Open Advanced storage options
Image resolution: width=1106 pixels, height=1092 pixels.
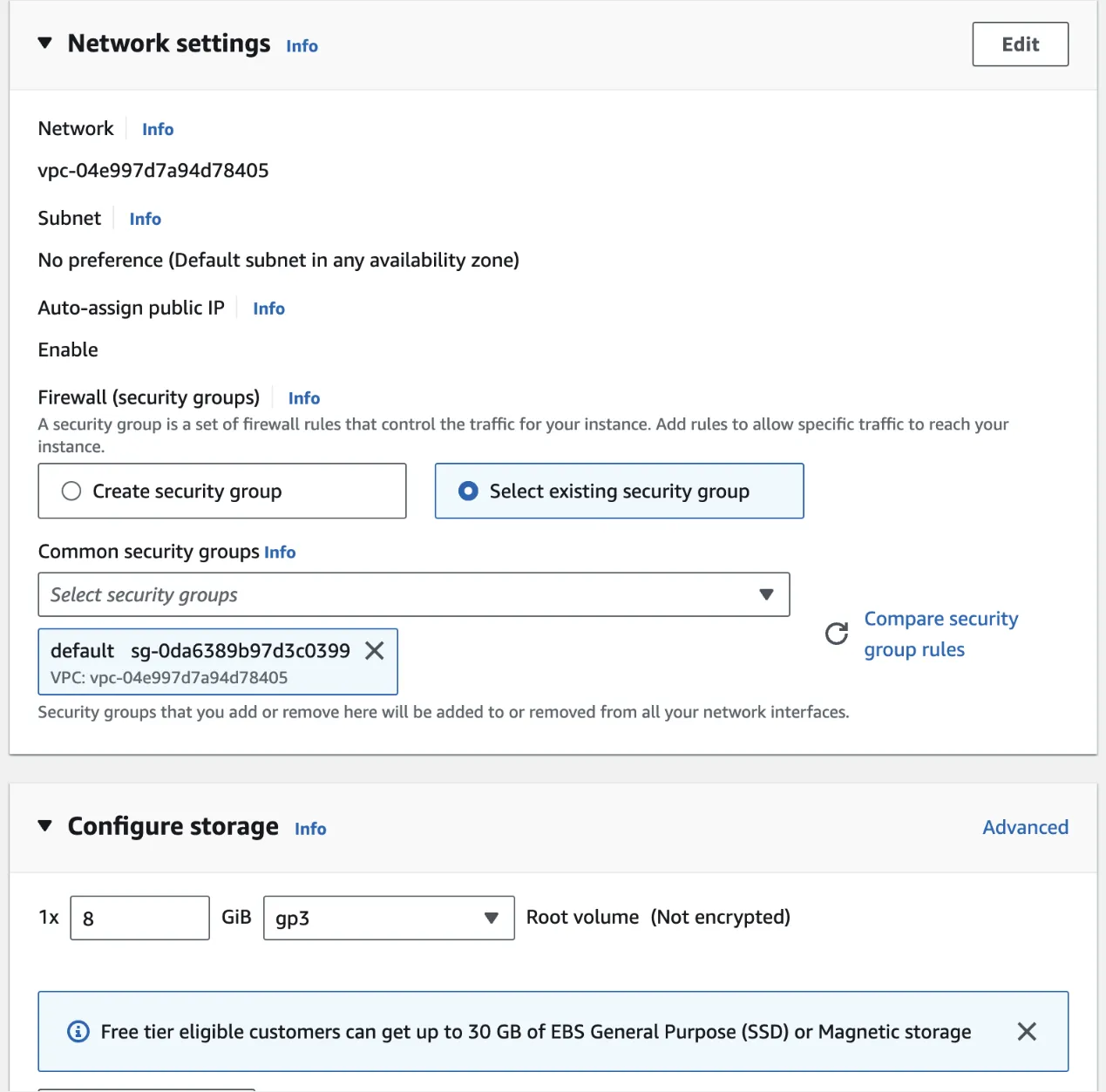point(1025,827)
